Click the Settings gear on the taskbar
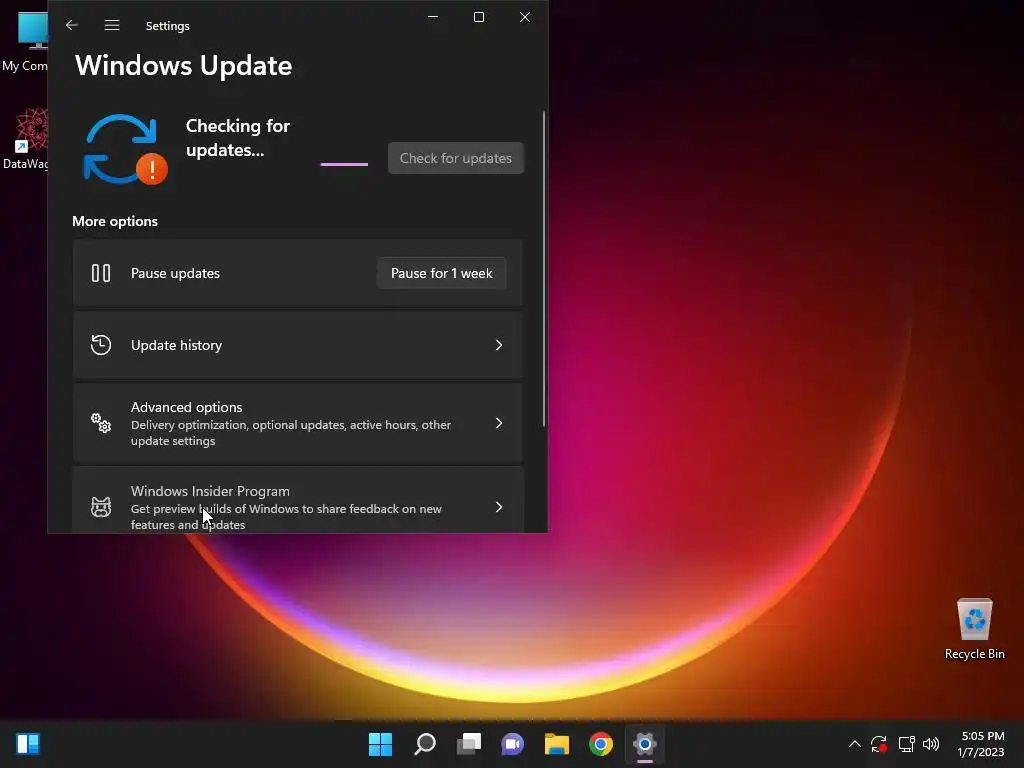1024x768 pixels. (x=645, y=744)
